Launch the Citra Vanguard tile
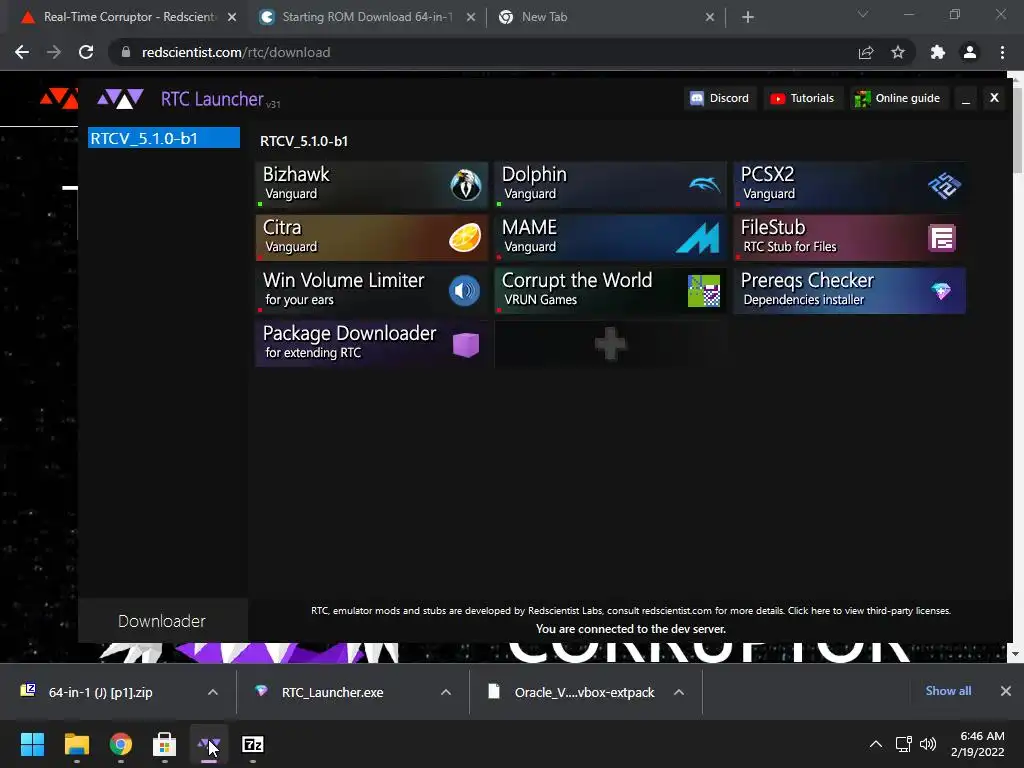The height and width of the screenshot is (768, 1024). [x=372, y=238]
